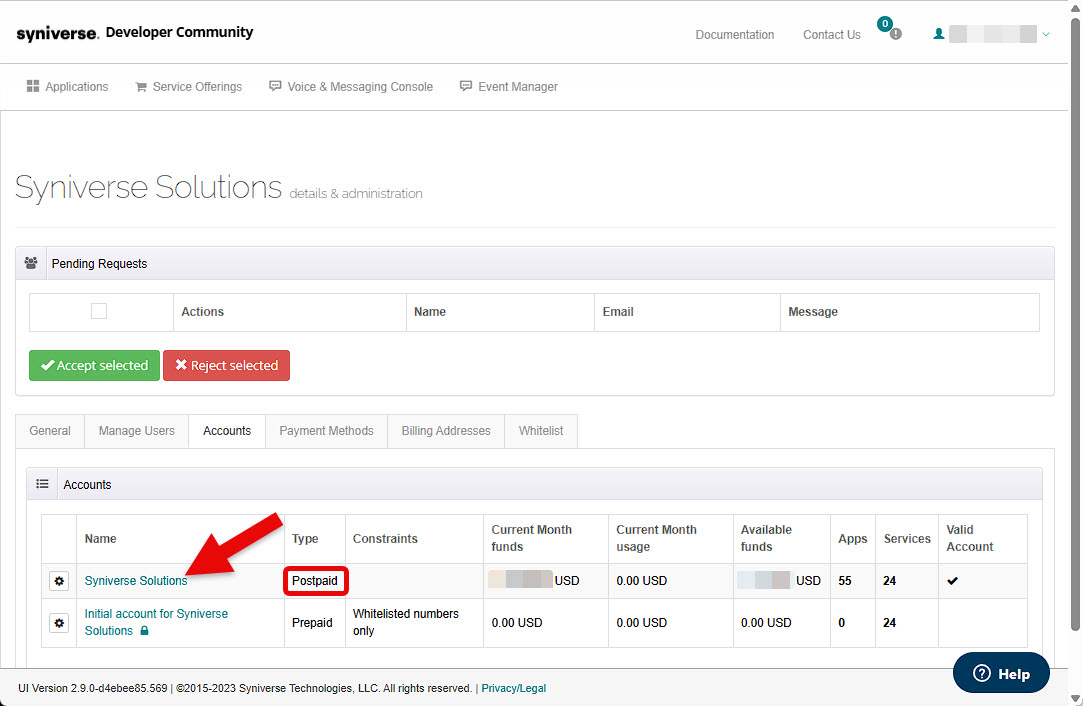Open the Privacy/Legal footer link
1083x706 pixels.
513,688
